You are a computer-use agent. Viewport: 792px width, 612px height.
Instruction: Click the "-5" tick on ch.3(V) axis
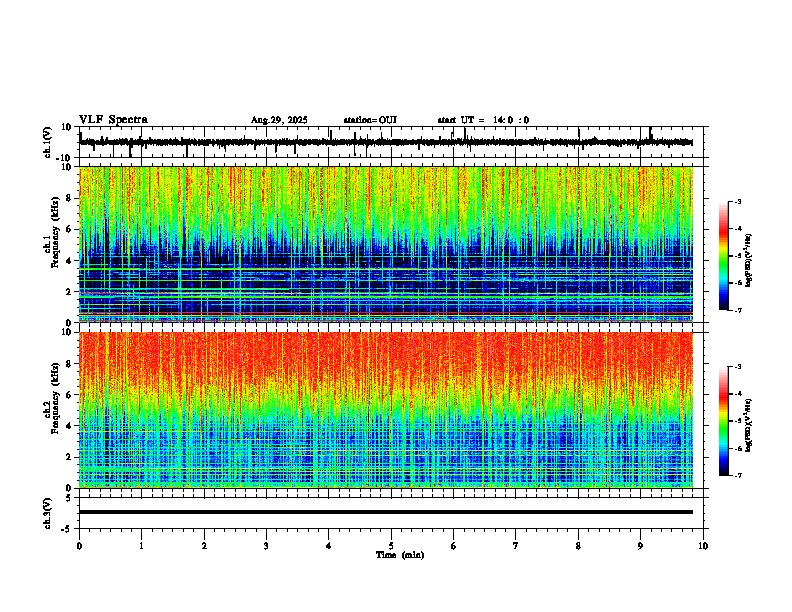(67, 529)
